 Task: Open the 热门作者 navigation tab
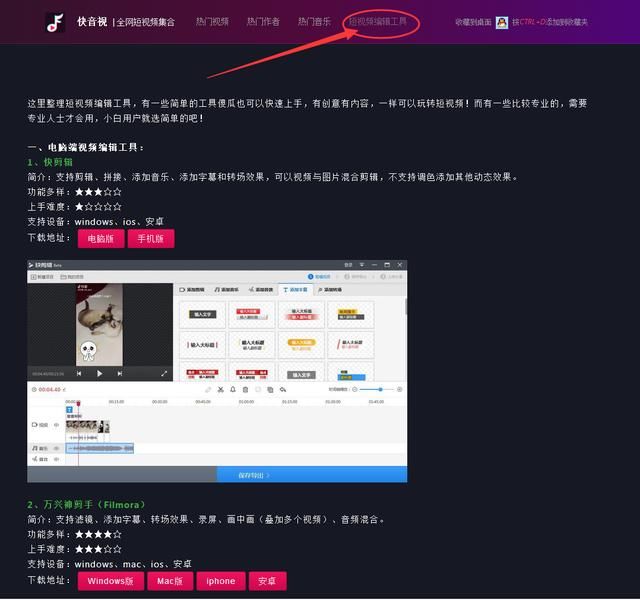click(263, 22)
